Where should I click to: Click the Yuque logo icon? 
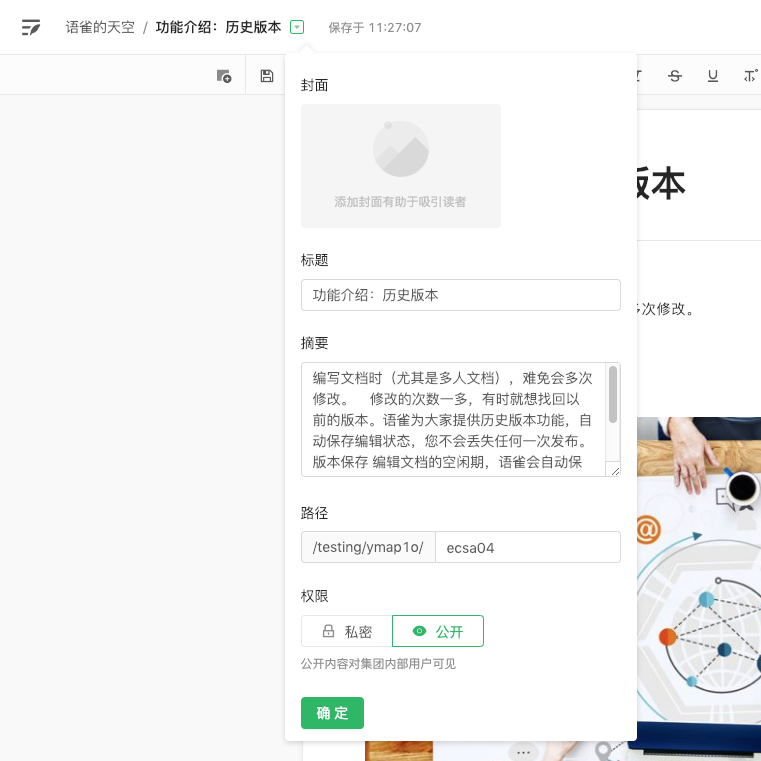(31, 27)
